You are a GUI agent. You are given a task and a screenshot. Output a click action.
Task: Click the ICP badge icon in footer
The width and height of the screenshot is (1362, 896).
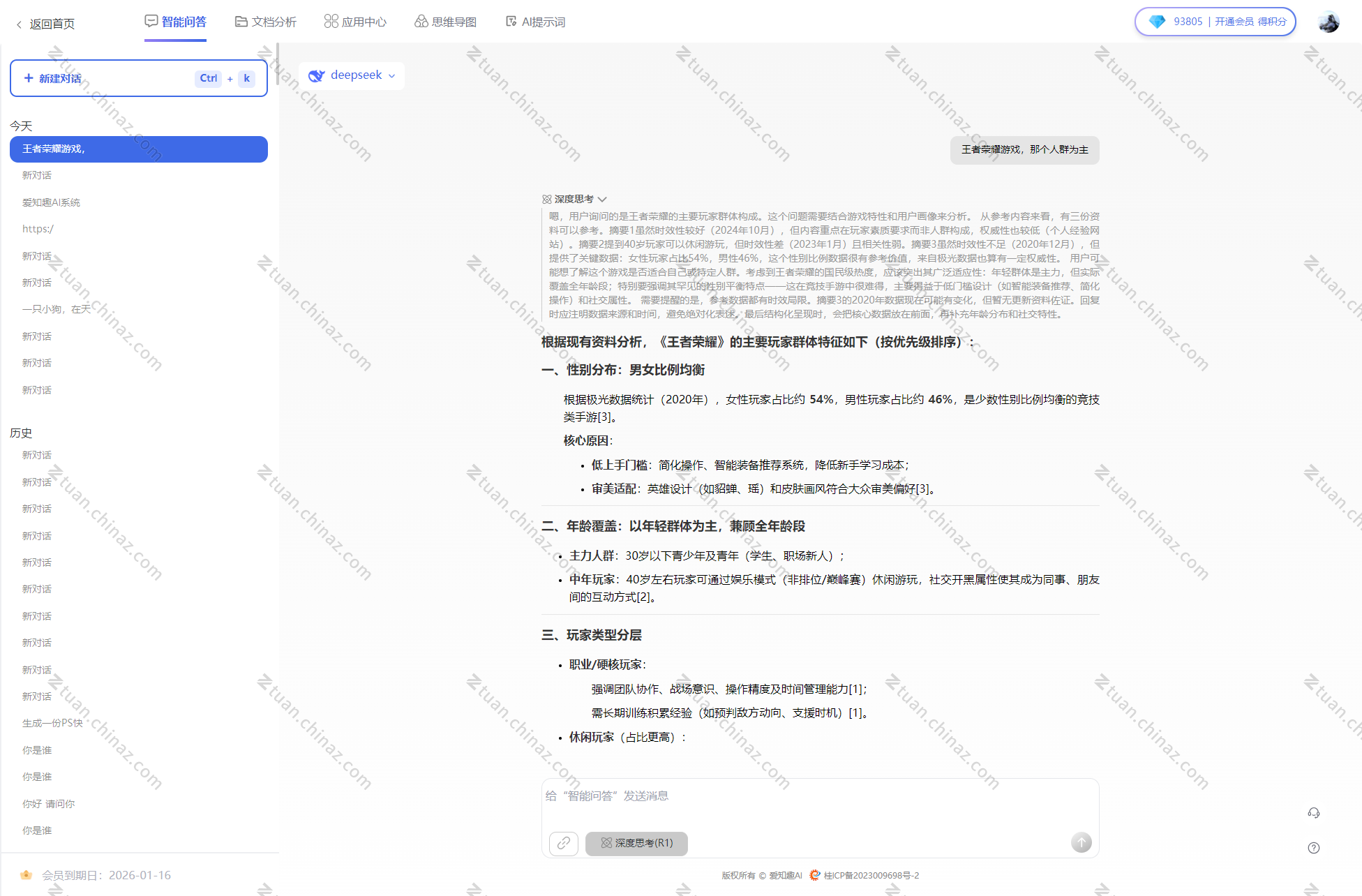coord(815,876)
